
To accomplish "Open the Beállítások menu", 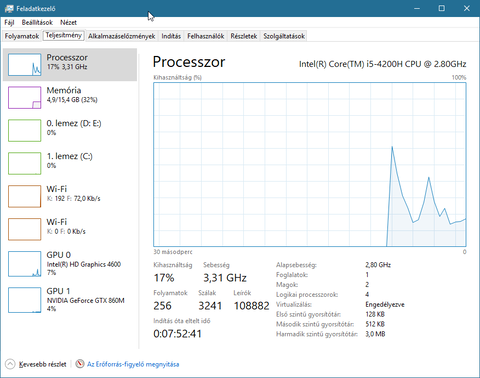I will [x=37, y=22].
